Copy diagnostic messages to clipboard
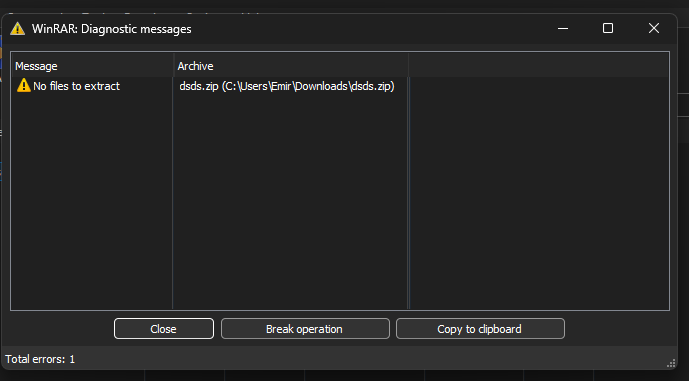 pyautogui.click(x=480, y=329)
